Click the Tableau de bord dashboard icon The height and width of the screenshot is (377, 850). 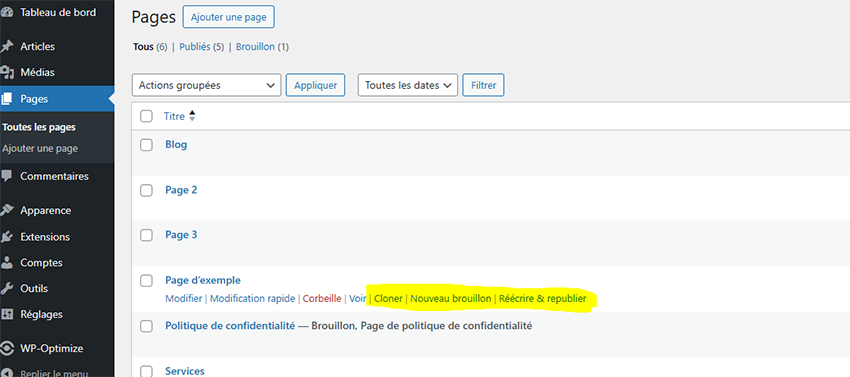(7, 12)
